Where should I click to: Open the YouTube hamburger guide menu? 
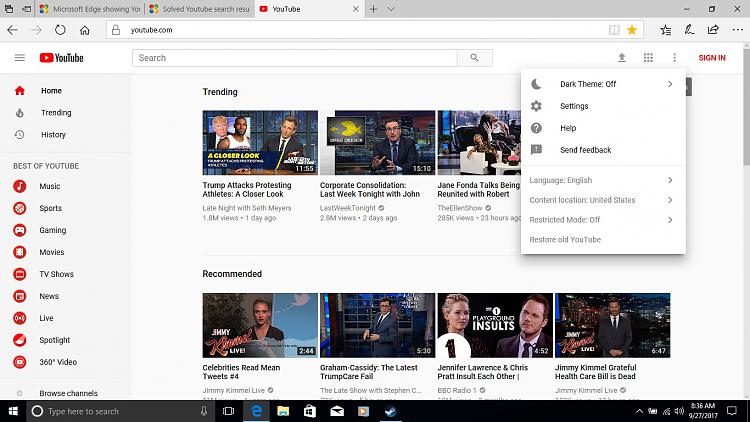[x=19, y=58]
